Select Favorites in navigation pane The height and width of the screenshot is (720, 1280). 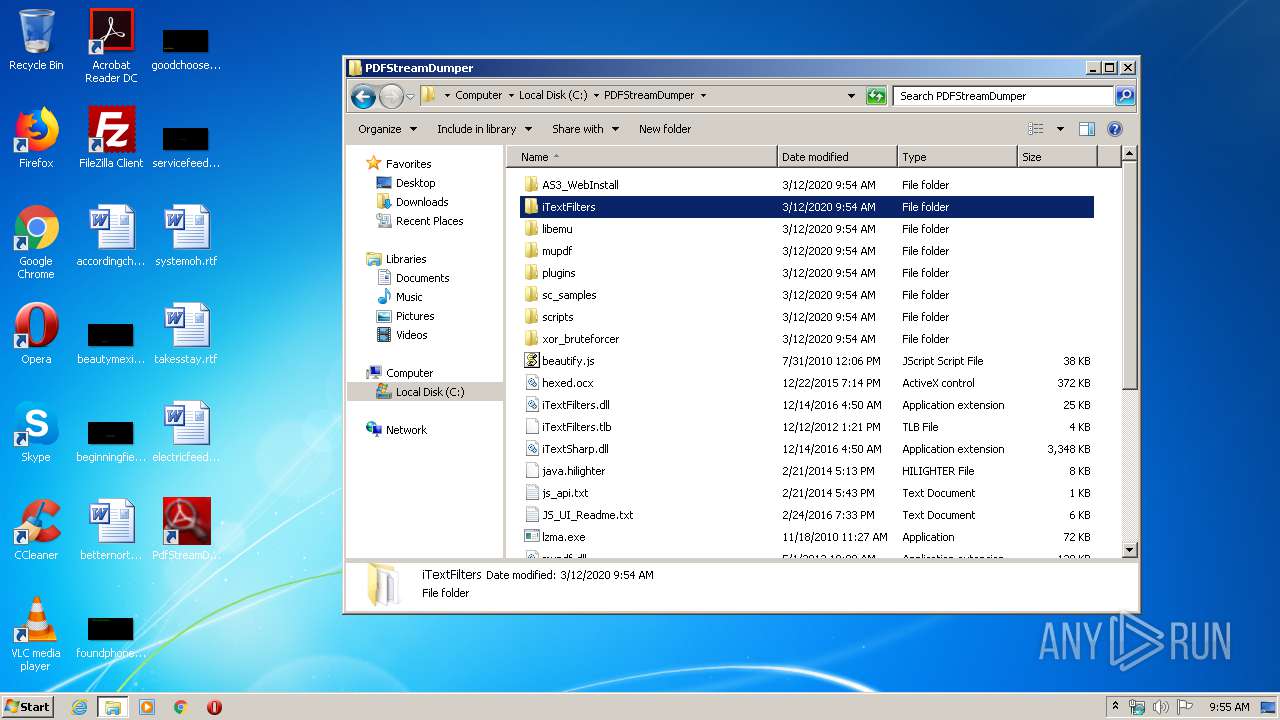coord(399,164)
